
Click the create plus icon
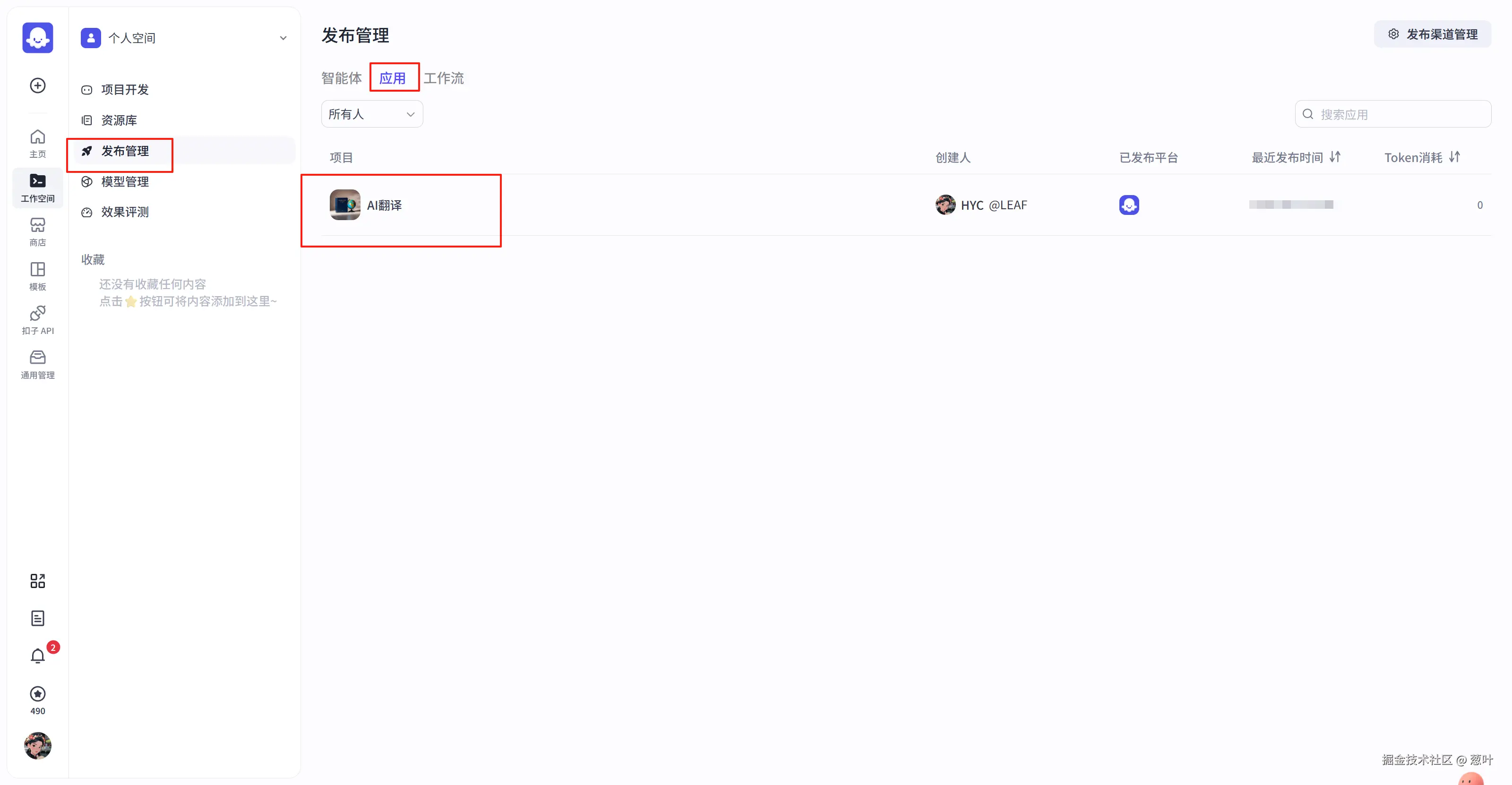(x=38, y=85)
